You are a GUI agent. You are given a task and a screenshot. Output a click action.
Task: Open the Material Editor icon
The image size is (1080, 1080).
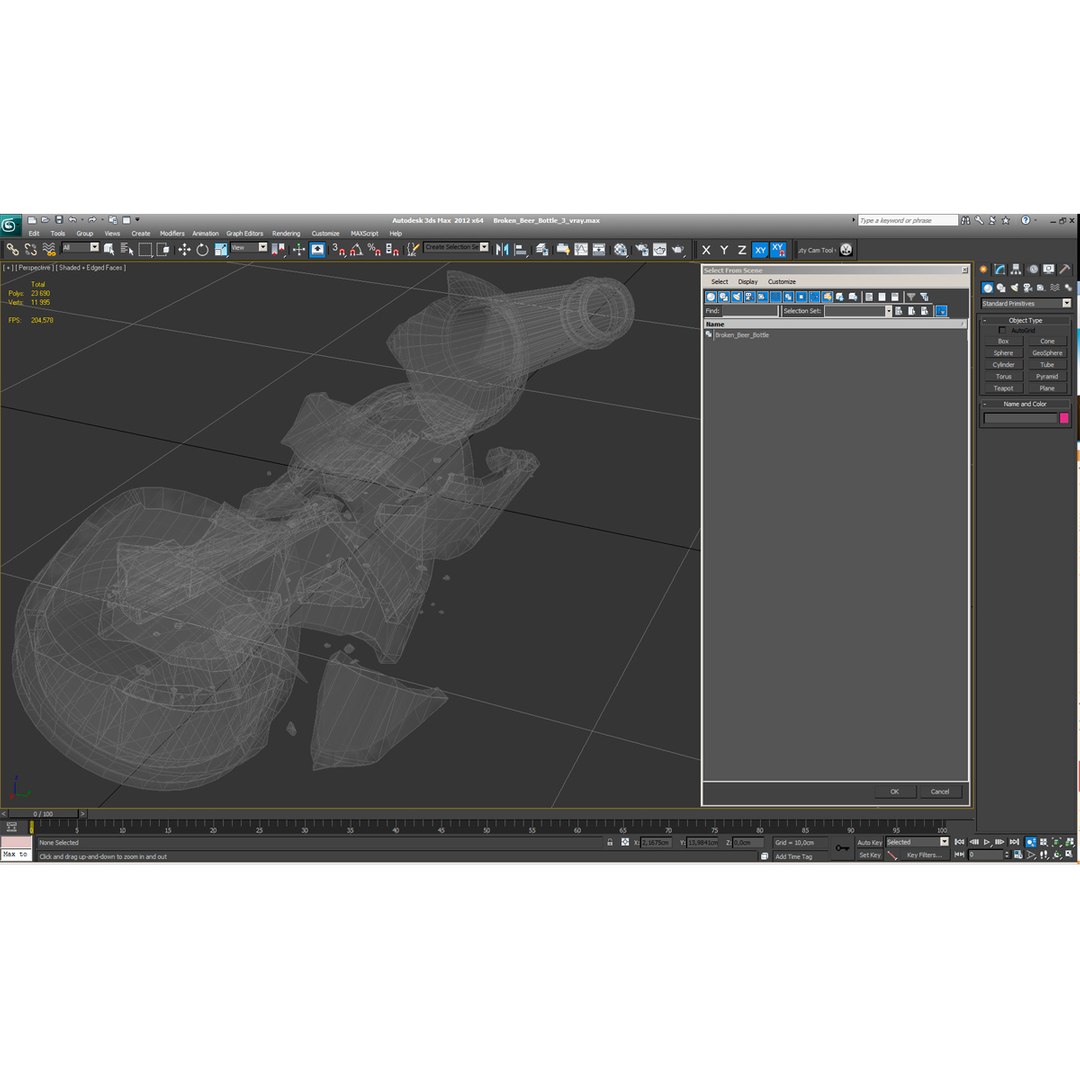point(621,250)
